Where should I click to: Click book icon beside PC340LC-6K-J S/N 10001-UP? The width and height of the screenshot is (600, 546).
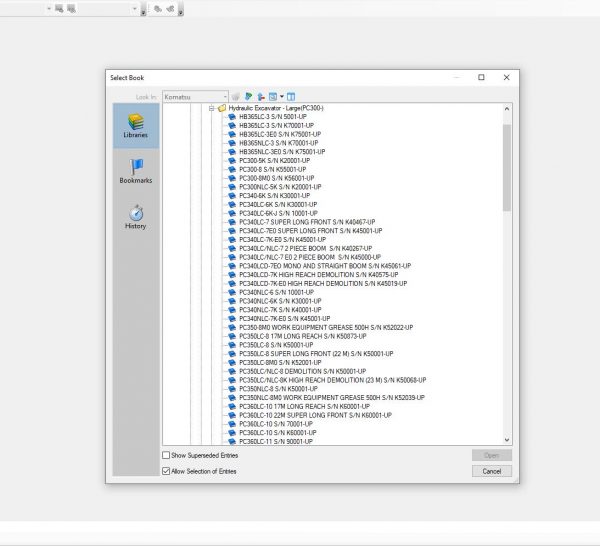pos(232,214)
